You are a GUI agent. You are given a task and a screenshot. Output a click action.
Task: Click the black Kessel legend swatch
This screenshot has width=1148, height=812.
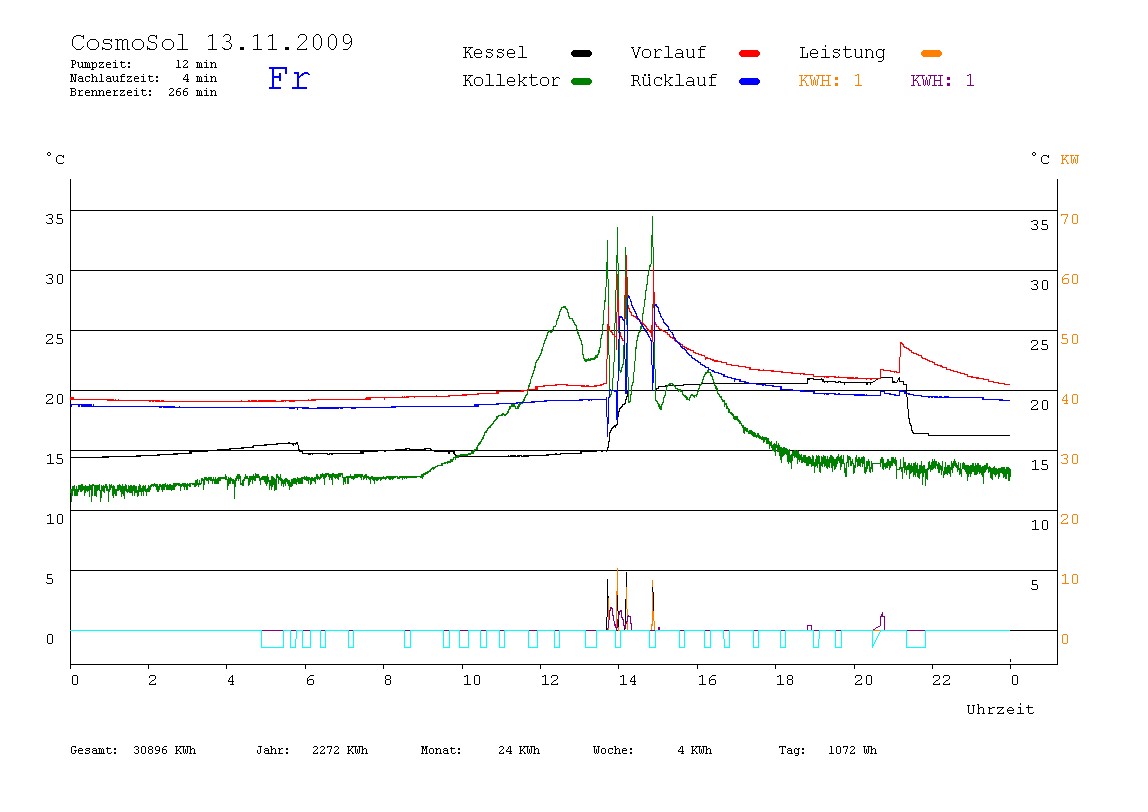(581, 53)
